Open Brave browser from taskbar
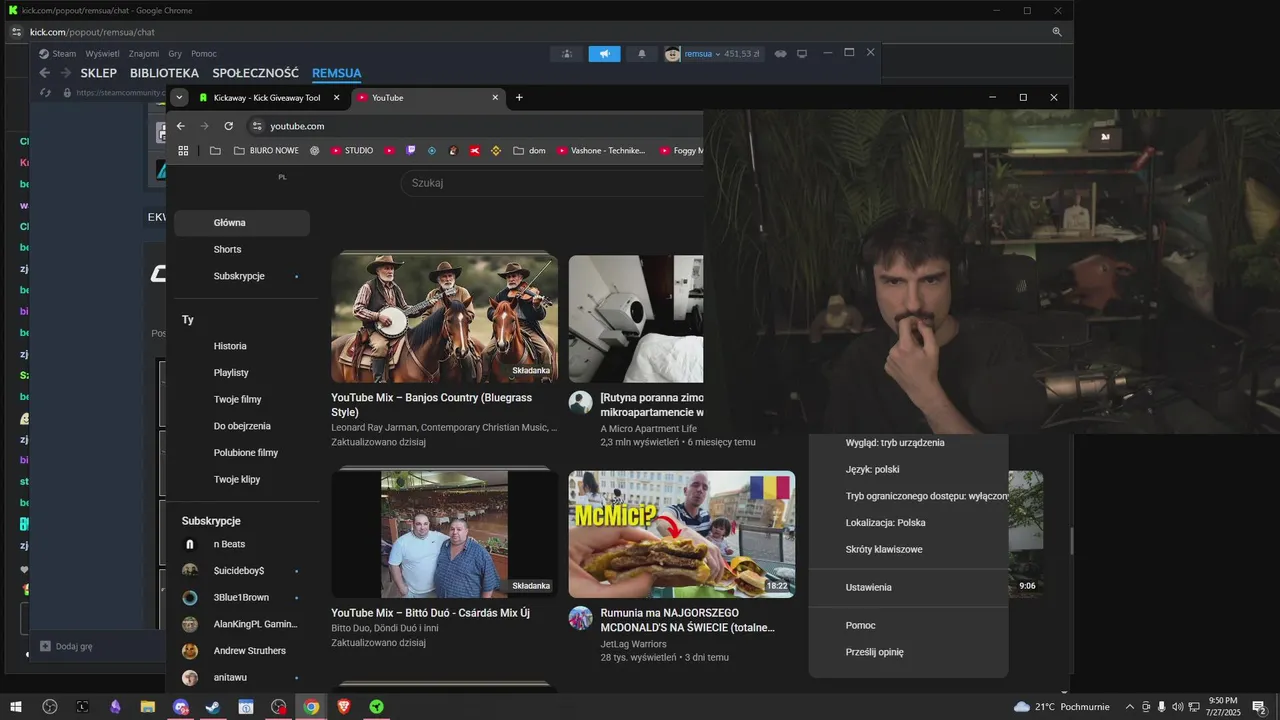This screenshot has width=1280, height=720. [344, 707]
